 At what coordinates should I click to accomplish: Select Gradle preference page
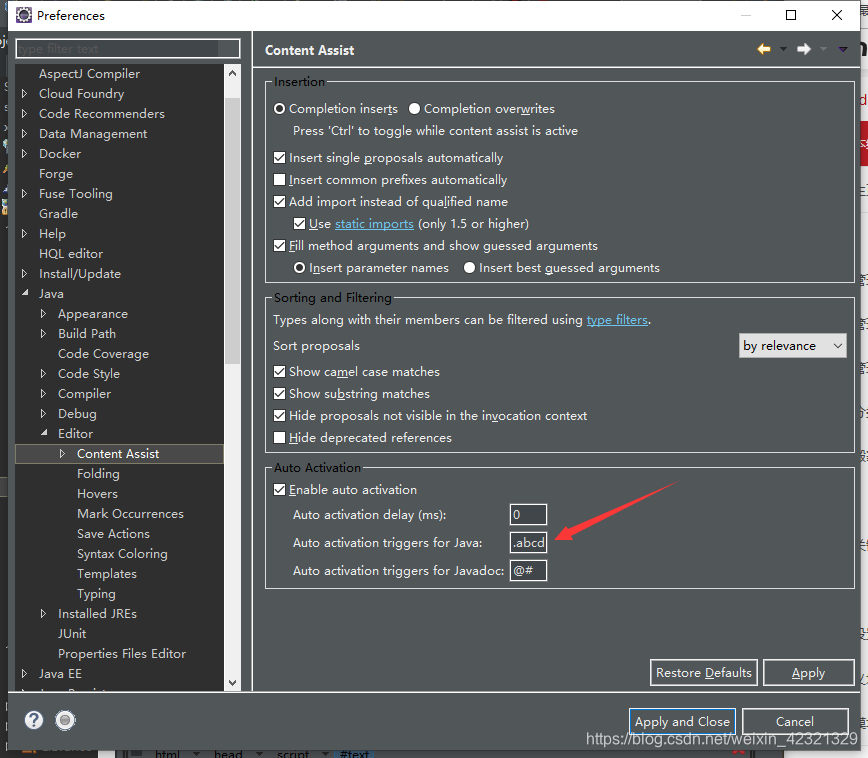58,214
